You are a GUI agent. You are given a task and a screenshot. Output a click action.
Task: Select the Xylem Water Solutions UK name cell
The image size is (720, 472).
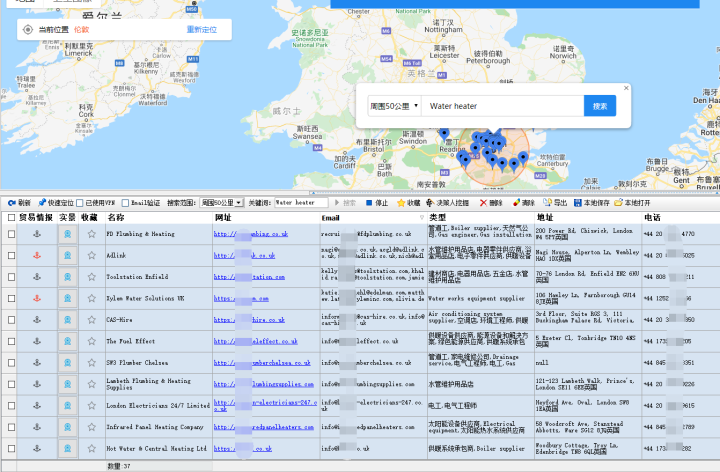coord(158,298)
